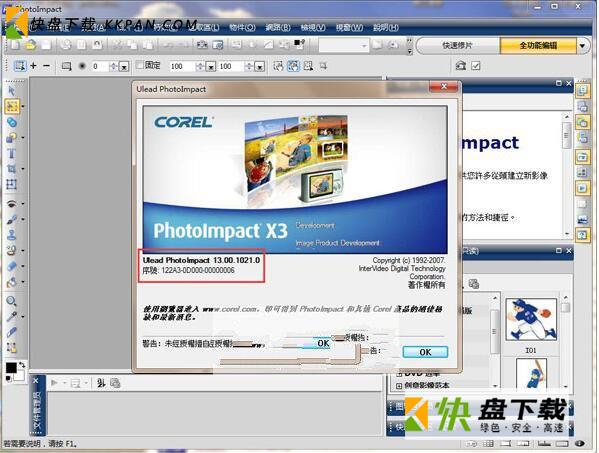Click the minus subtract-from-selection icon
This screenshot has height=453, width=599.
47,66
